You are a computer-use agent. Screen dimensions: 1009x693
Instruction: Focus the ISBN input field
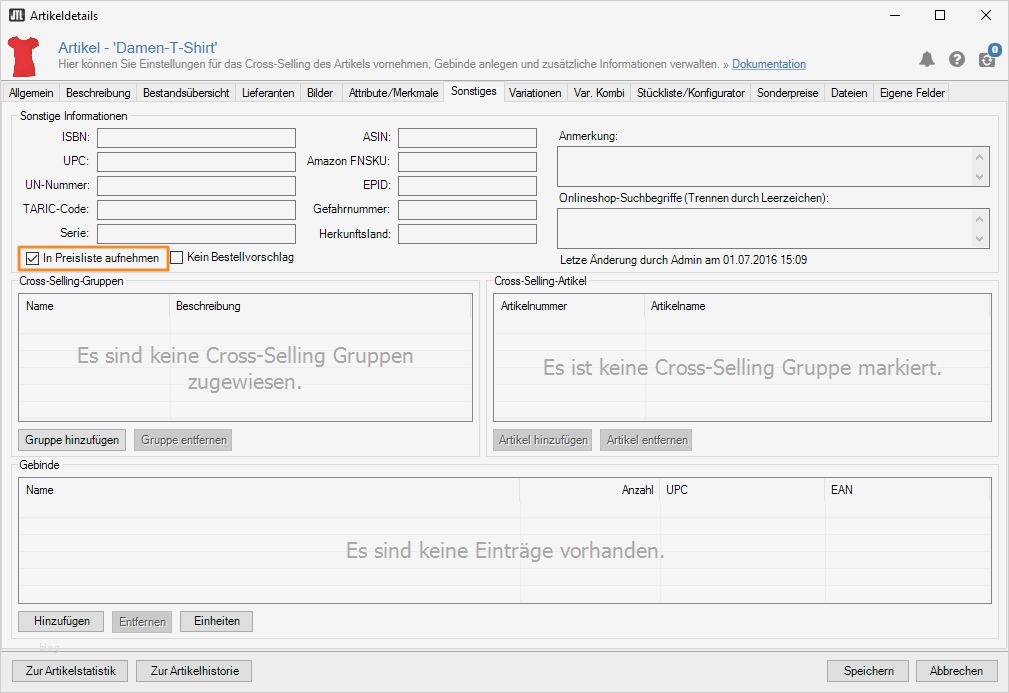pyautogui.click(x=196, y=138)
